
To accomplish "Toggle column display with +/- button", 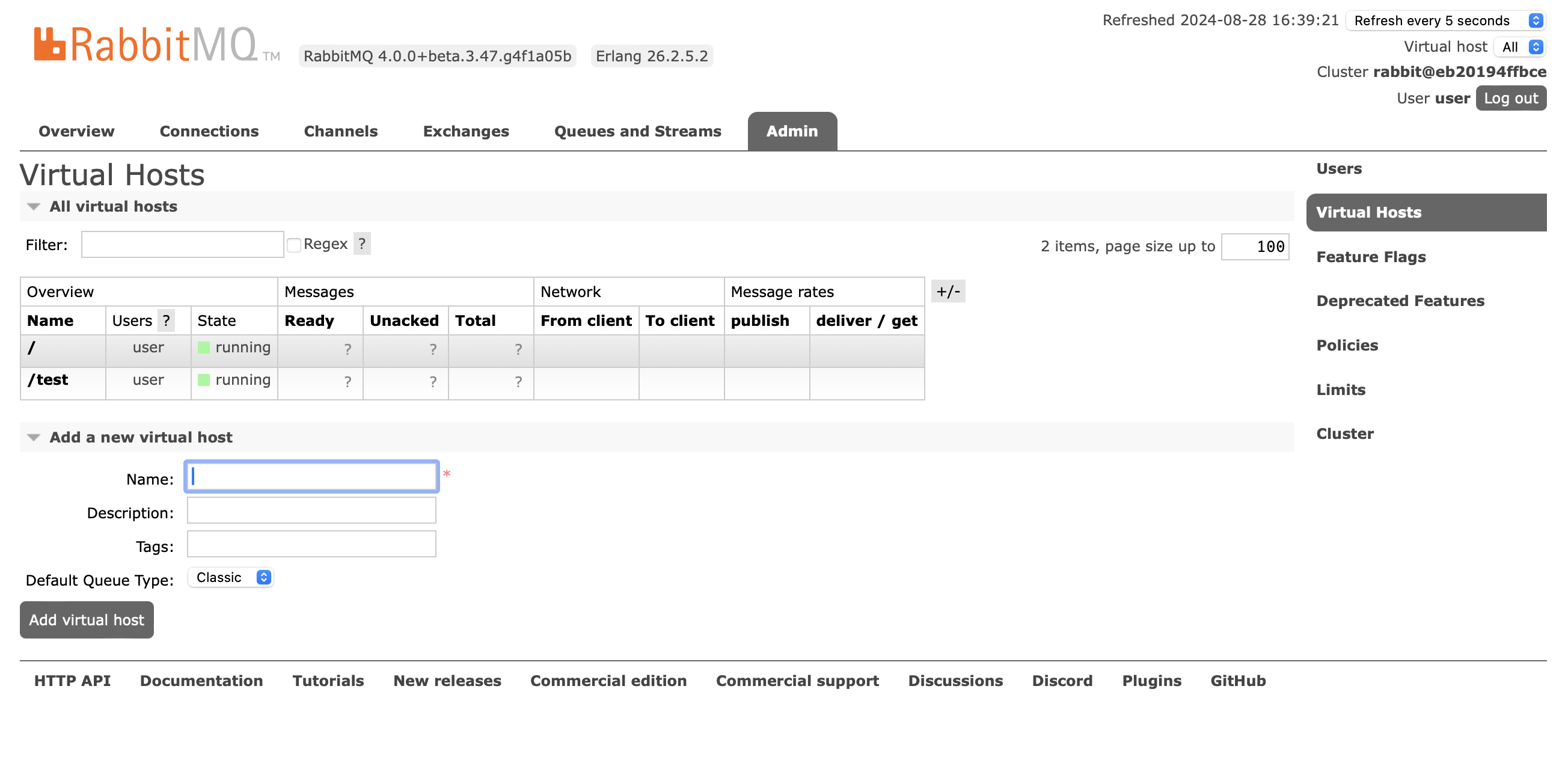I will point(948,292).
